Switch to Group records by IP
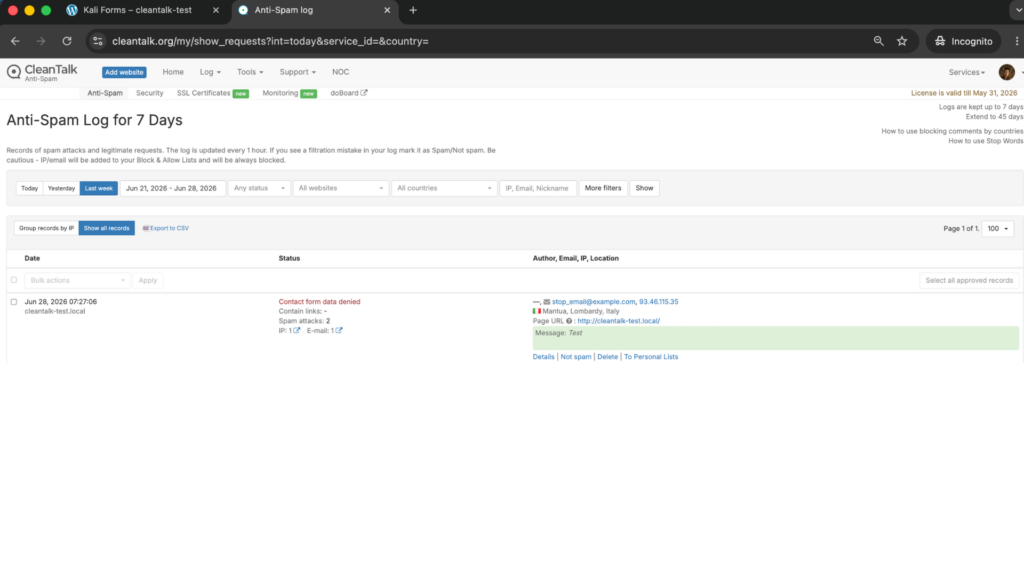Screen dimensions: 1024x576 [x=46, y=228]
